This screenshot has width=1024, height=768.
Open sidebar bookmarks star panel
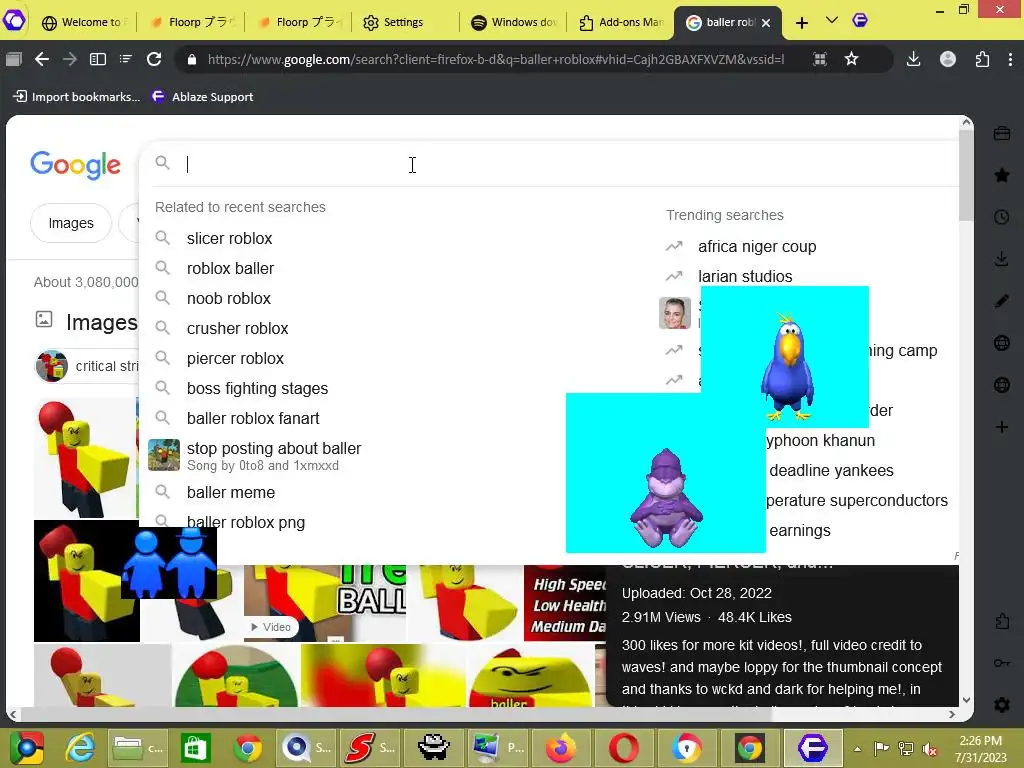pos(1002,175)
